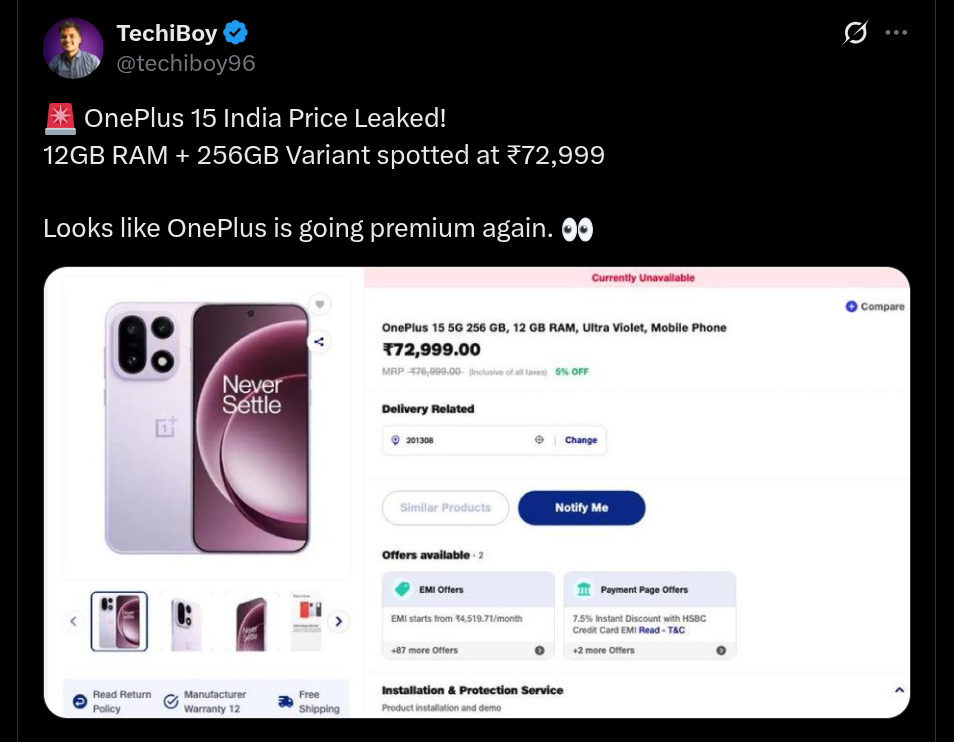Go to the previous product thumbnail with the left arrow
This screenshot has width=954, height=742.
tap(73, 621)
